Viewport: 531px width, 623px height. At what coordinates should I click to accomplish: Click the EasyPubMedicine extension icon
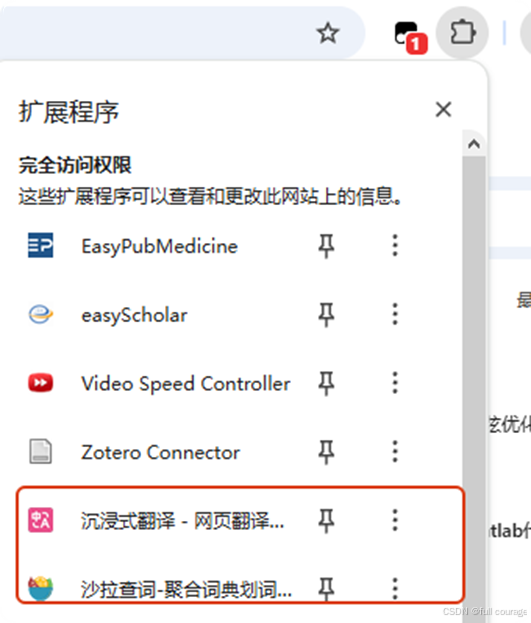[x=41, y=246]
